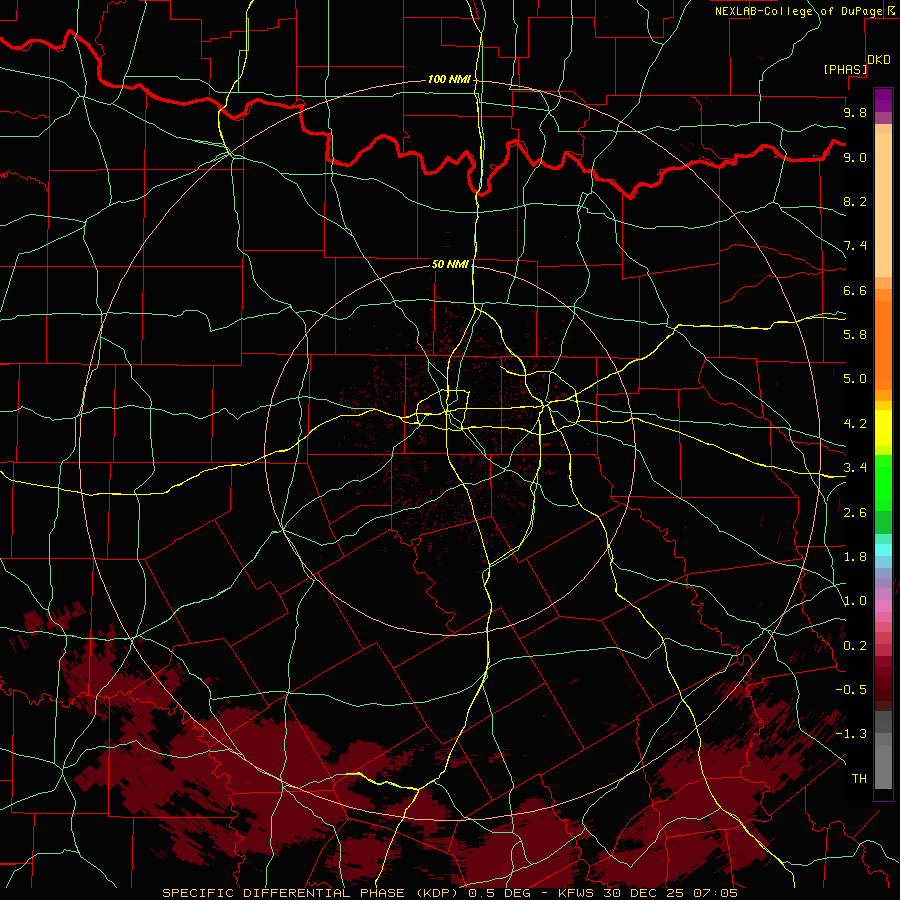Click the DKD label above the color scale

click(879, 60)
